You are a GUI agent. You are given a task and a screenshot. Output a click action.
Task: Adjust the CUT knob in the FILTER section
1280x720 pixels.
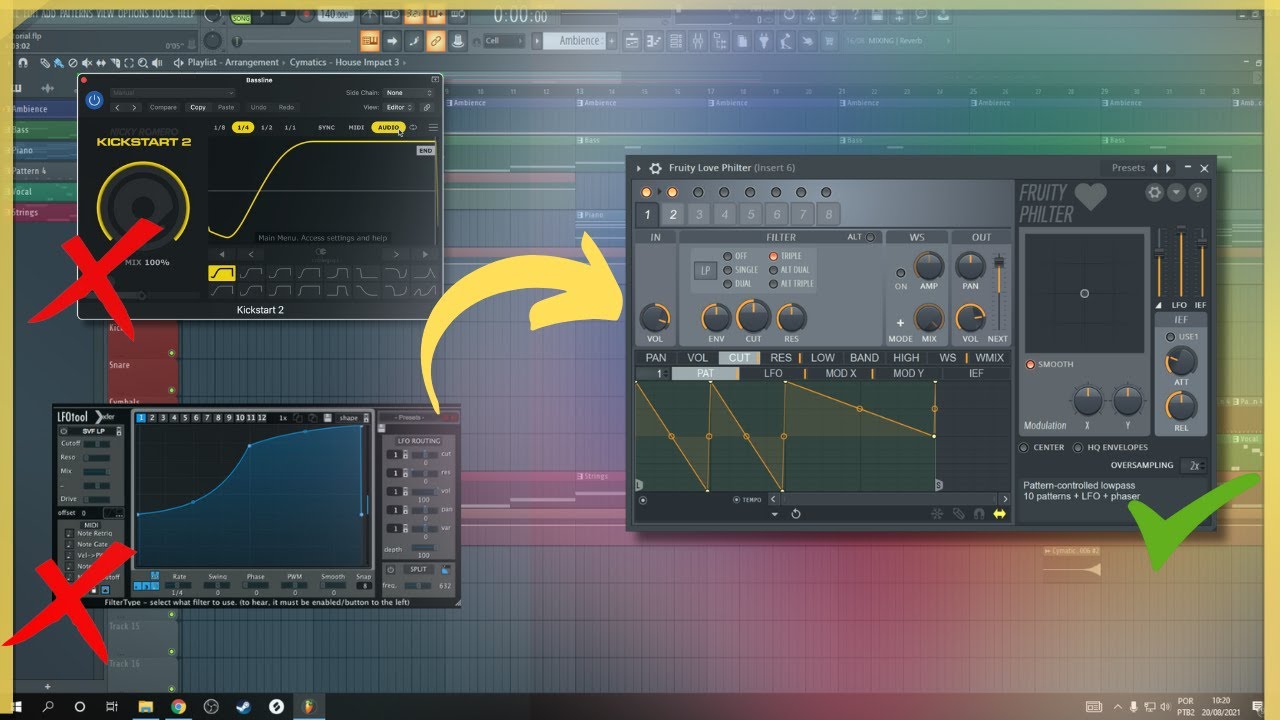click(753, 317)
